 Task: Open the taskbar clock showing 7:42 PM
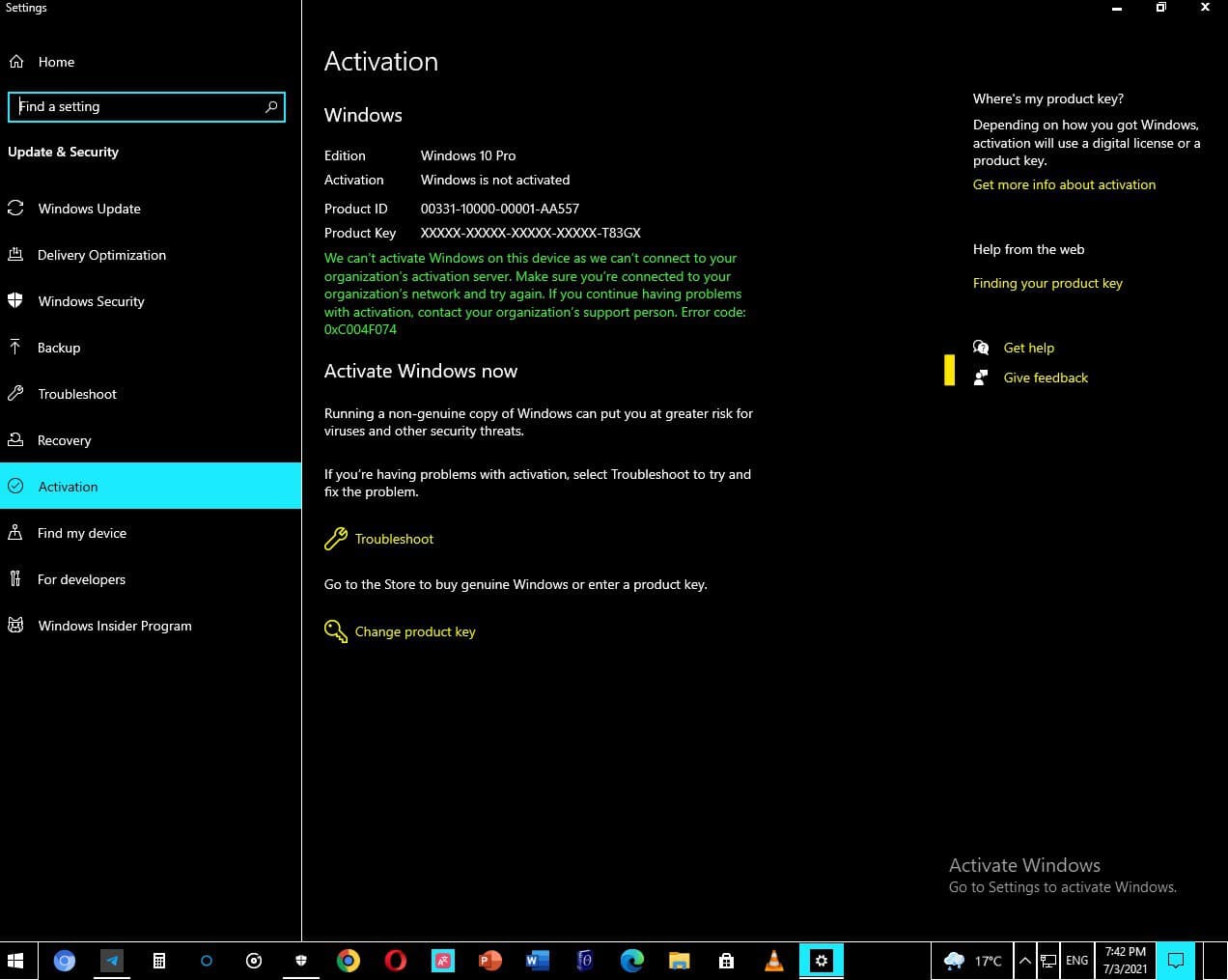(x=1125, y=961)
